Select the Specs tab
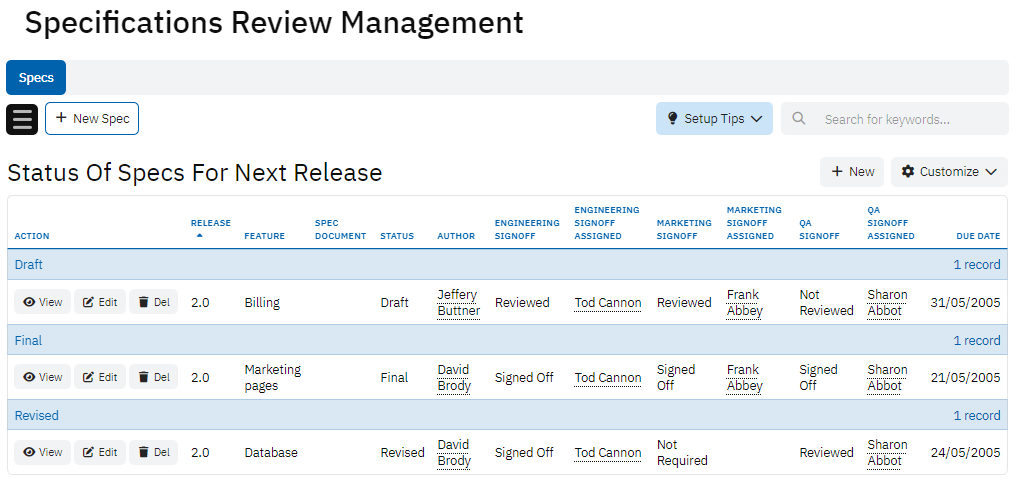The image size is (1016, 486). pyautogui.click(x=36, y=78)
